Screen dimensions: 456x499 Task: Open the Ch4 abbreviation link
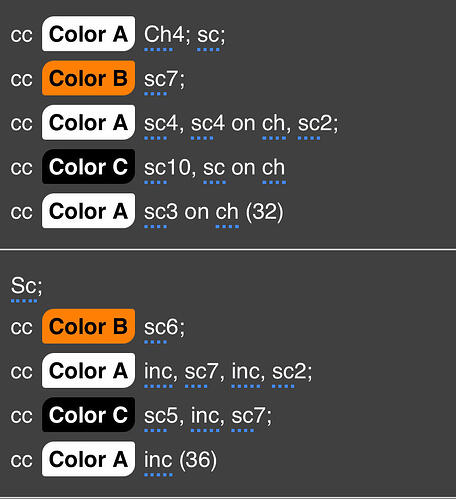click(x=159, y=34)
